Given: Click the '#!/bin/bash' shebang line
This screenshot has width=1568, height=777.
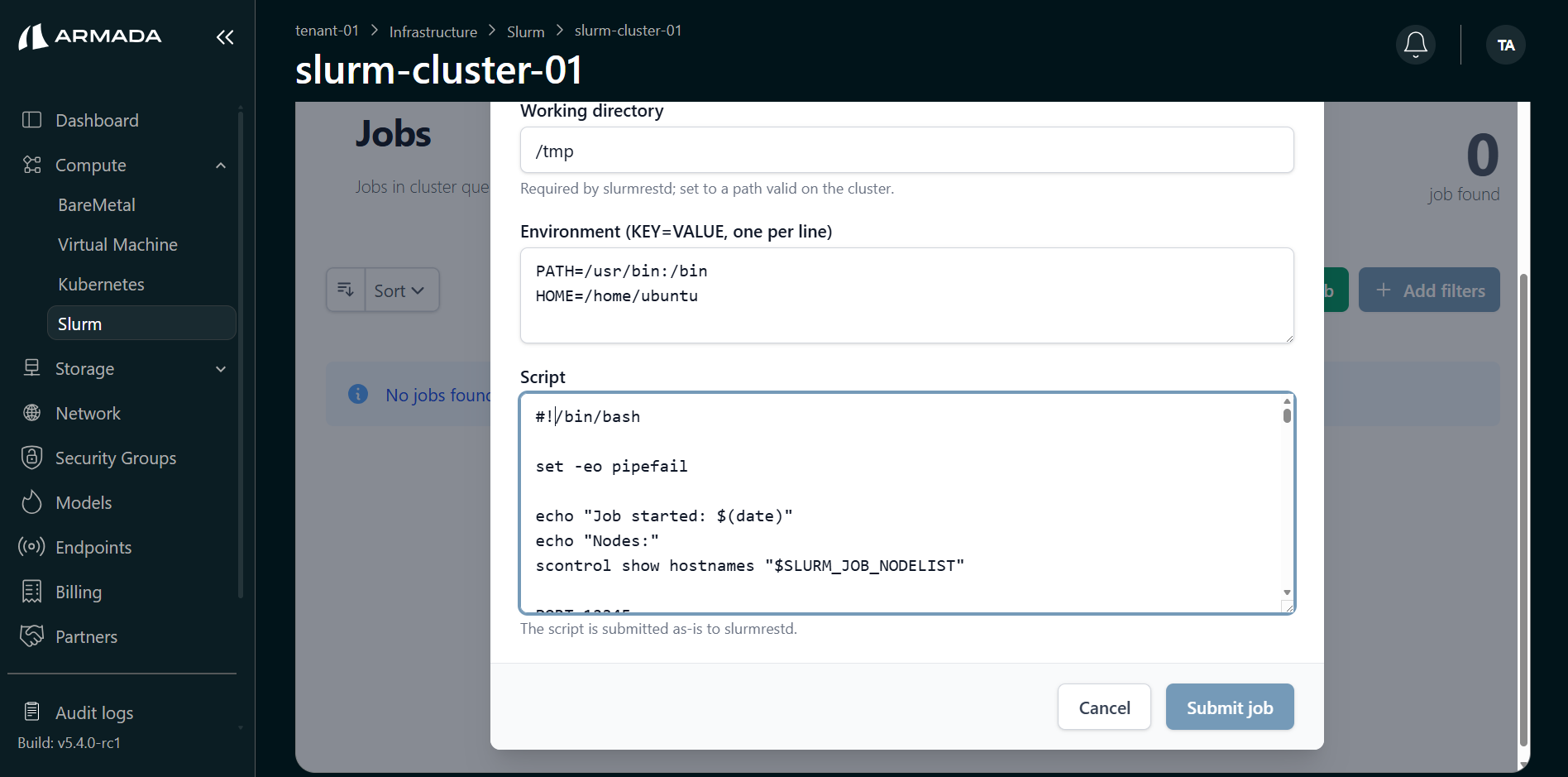Looking at the screenshot, I should tap(588, 417).
